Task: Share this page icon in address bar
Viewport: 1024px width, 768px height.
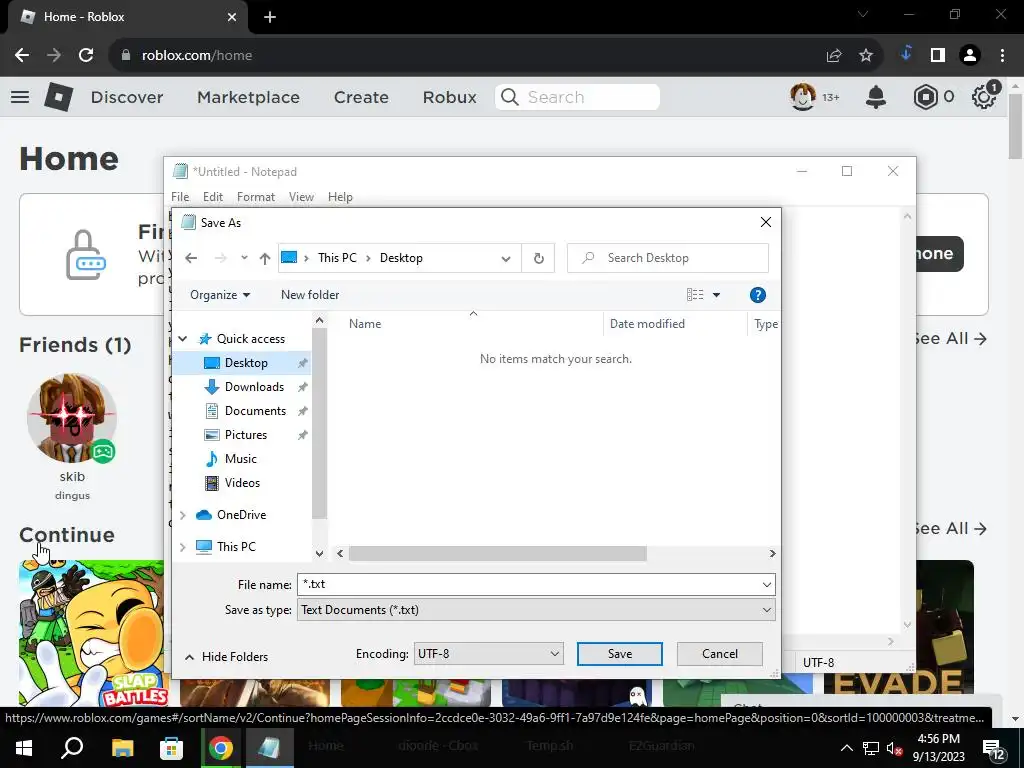Action: [x=834, y=56]
